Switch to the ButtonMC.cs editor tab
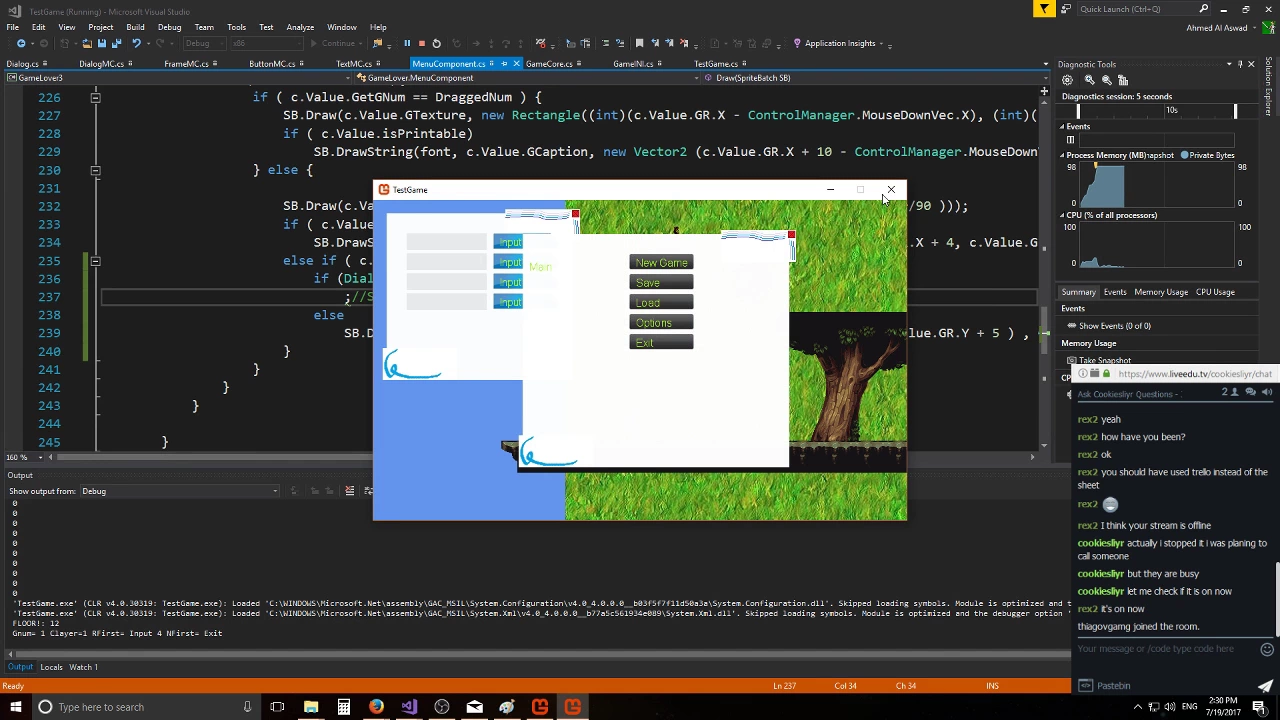 click(x=272, y=64)
